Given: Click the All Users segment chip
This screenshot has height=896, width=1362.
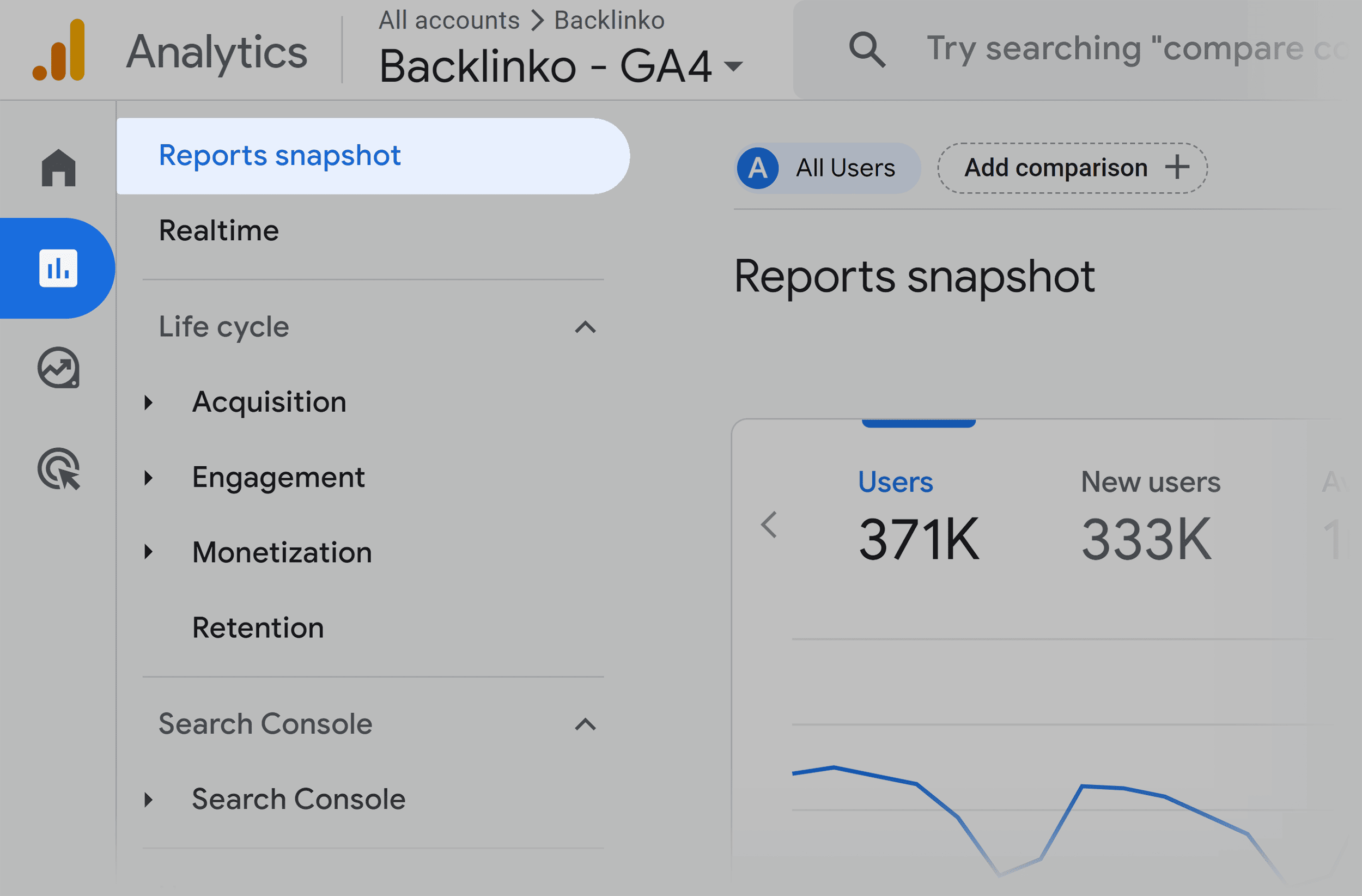Looking at the screenshot, I should 828,168.
